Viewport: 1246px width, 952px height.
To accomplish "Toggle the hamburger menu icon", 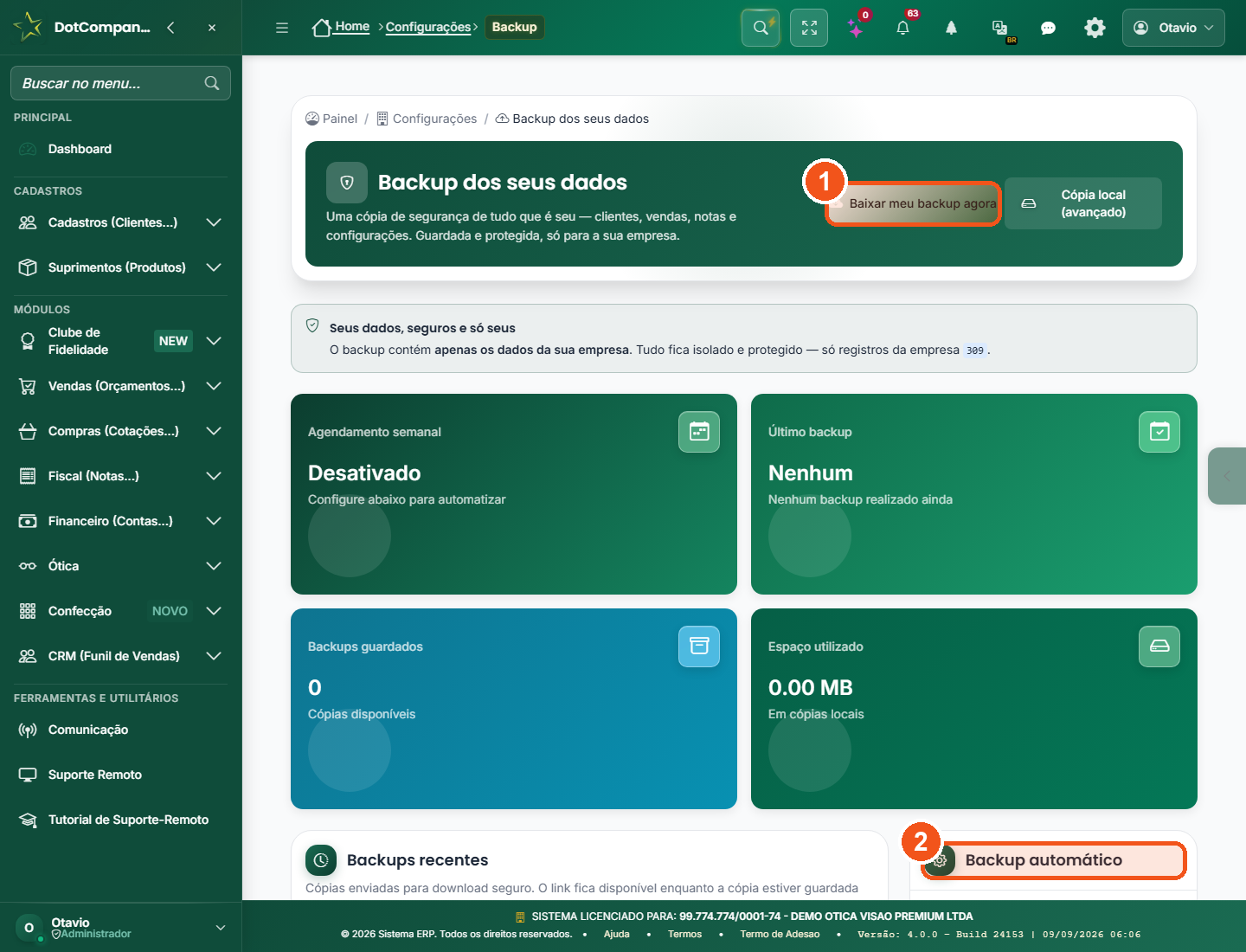I will pyautogui.click(x=282, y=28).
